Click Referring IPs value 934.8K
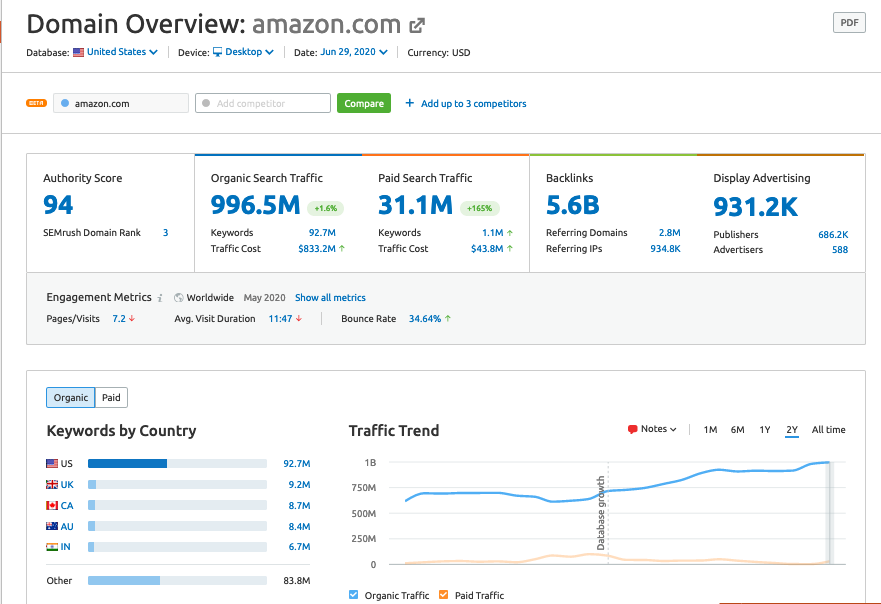Image resolution: width=881 pixels, height=604 pixels. tap(665, 248)
